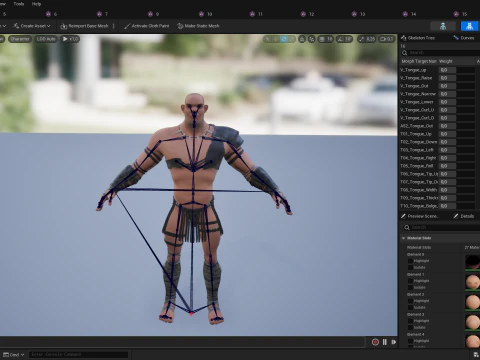Viewport: 480px width, 360px height.
Task: Select V_Tongue_Narrow morph target row
Action: pyautogui.click(x=440, y=94)
